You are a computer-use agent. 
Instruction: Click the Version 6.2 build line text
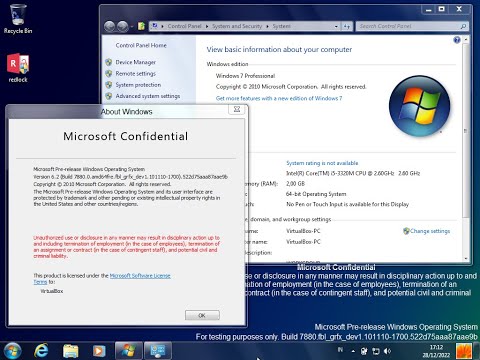pyautogui.click(x=130, y=177)
